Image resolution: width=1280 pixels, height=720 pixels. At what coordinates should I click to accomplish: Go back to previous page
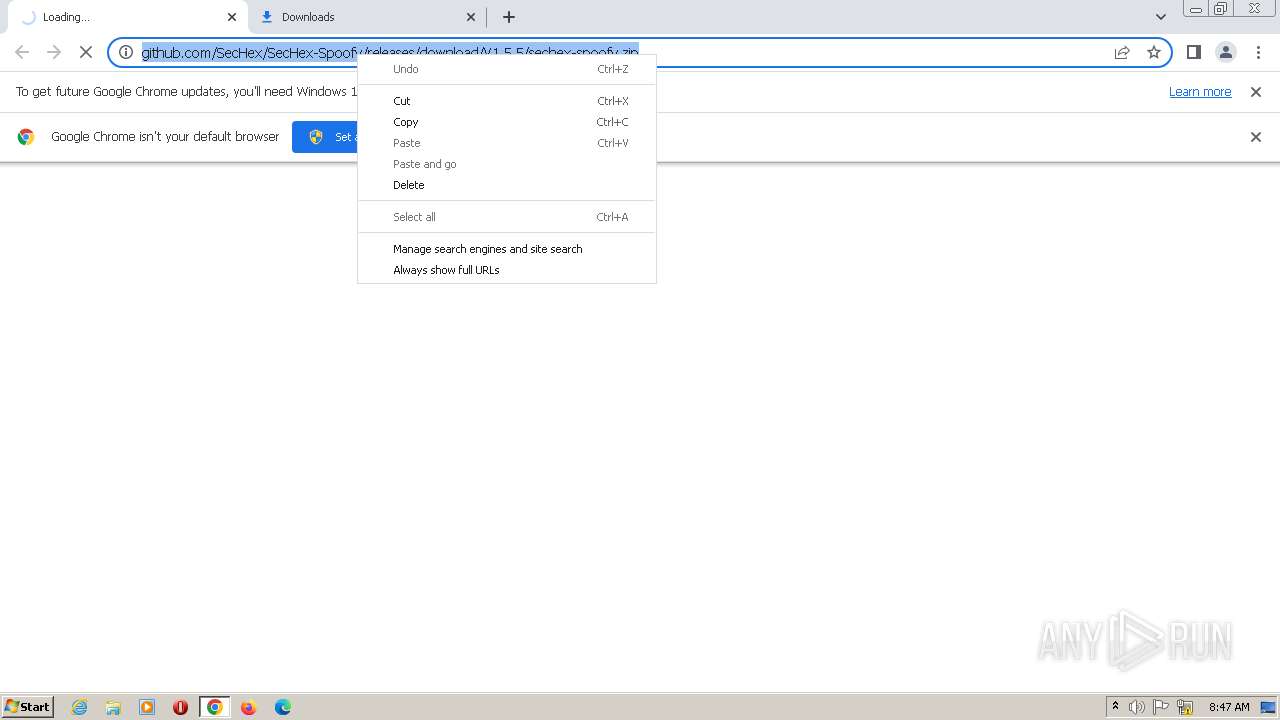pos(22,52)
